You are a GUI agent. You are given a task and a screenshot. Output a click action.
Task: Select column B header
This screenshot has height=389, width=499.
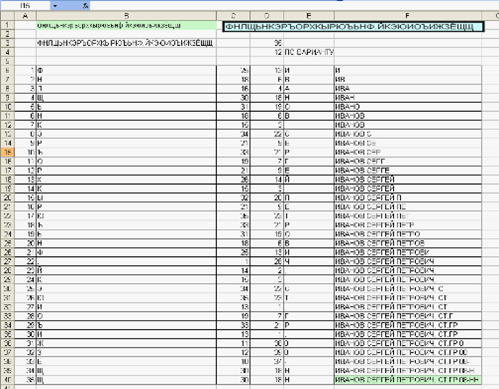126,16
